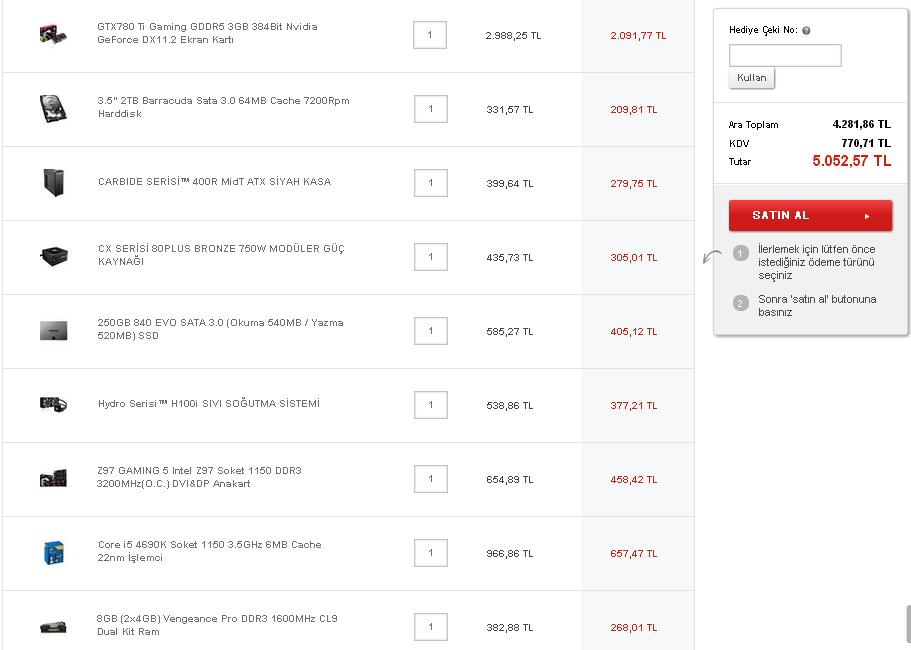The image size is (911, 650).
Task: Click the GTX780 Ti graphics card thumbnail
Action: coord(53,34)
